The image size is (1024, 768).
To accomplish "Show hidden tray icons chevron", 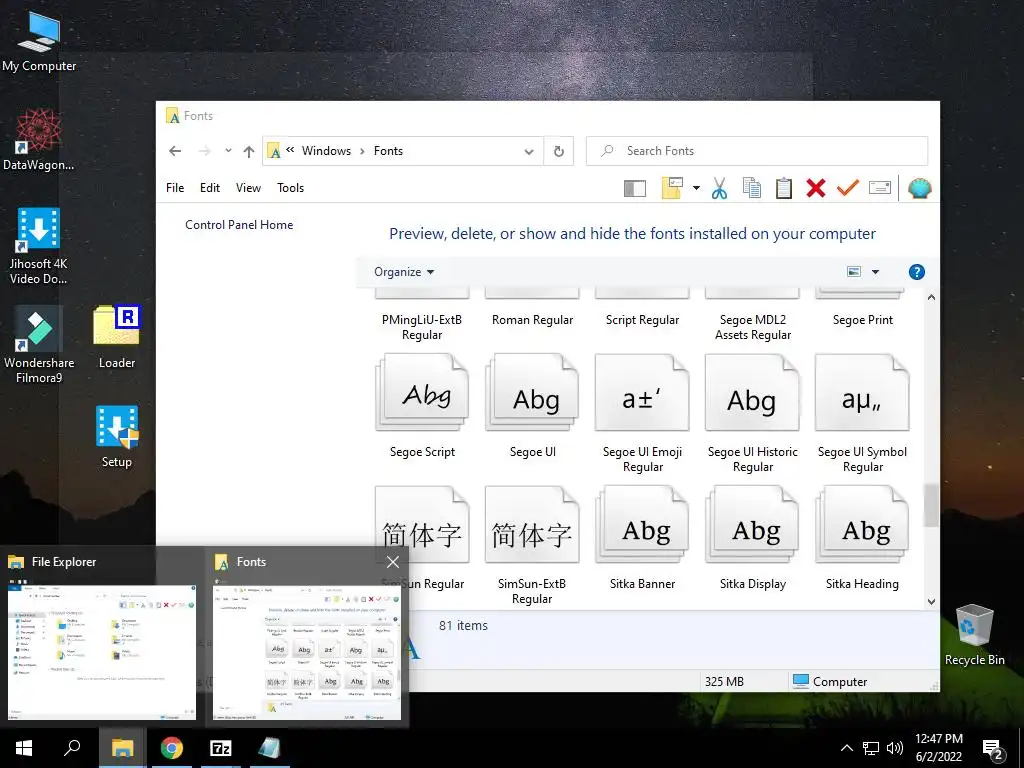I will coord(846,748).
